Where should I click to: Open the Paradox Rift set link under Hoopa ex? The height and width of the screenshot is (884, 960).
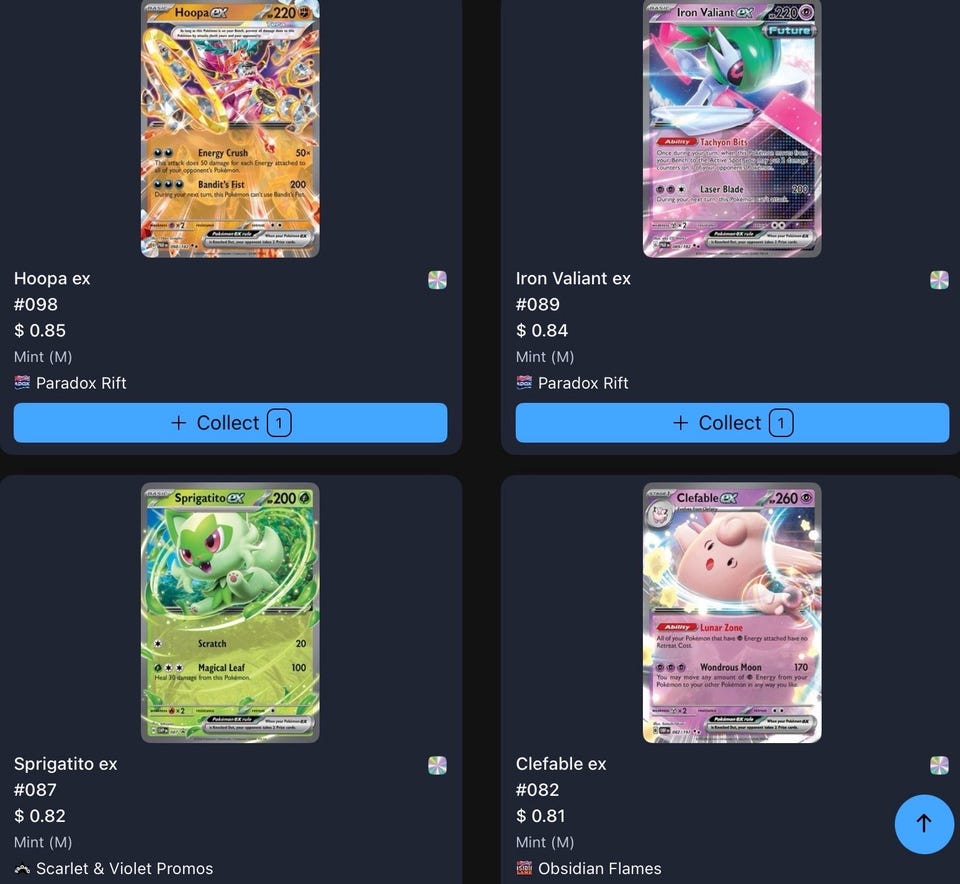(81, 383)
